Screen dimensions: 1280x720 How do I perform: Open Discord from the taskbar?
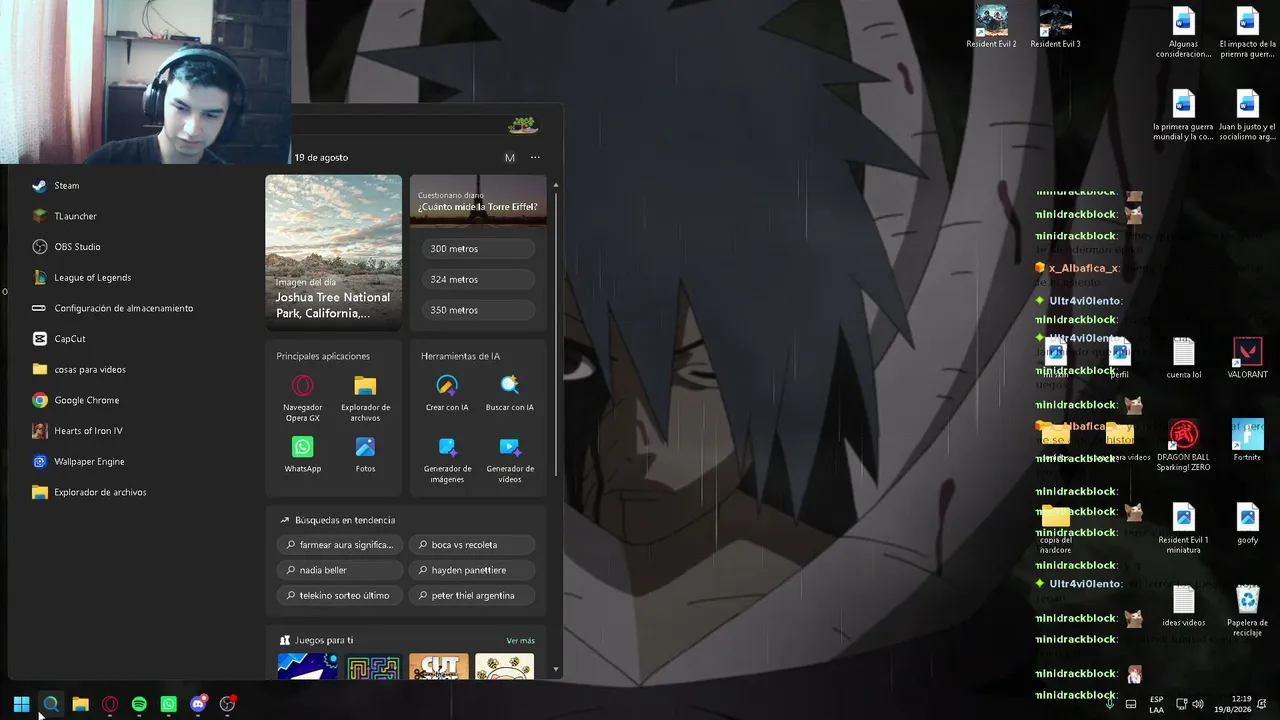pyautogui.click(x=198, y=704)
